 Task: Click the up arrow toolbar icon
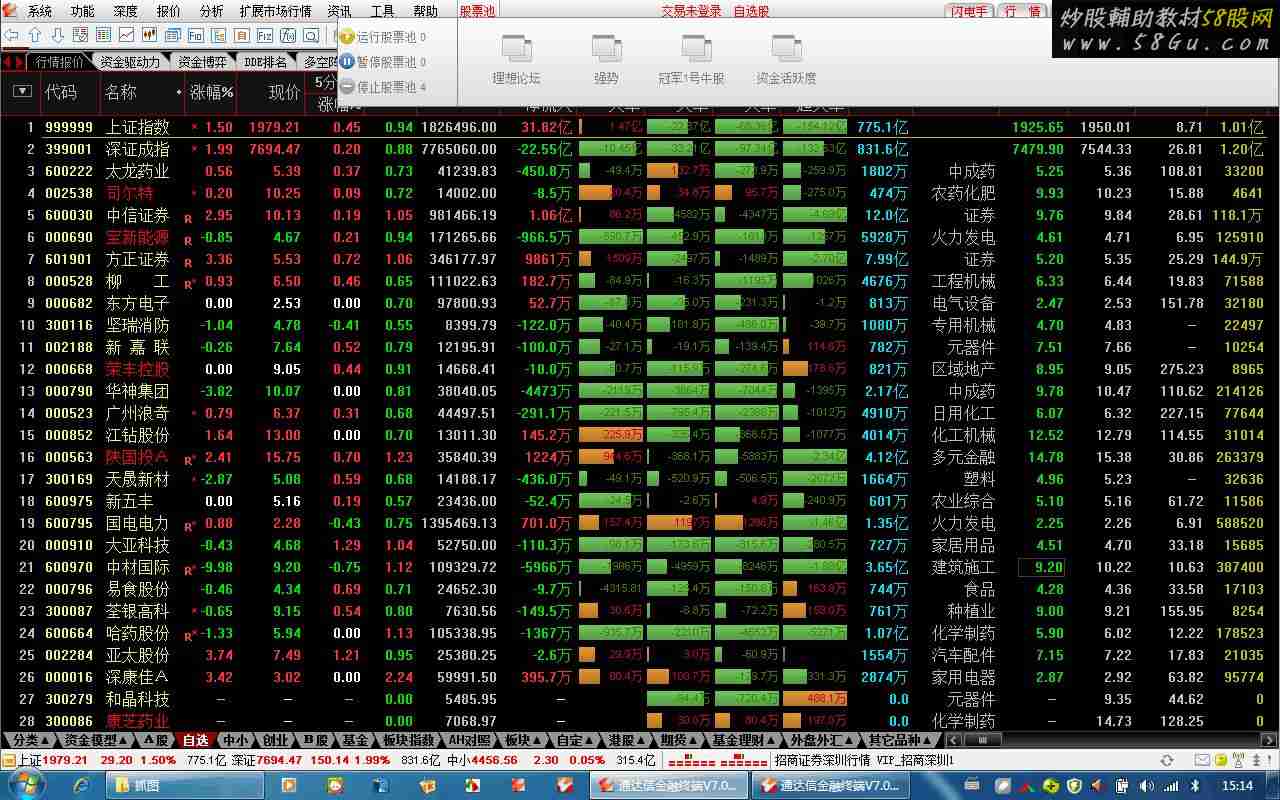(x=34, y=35)
